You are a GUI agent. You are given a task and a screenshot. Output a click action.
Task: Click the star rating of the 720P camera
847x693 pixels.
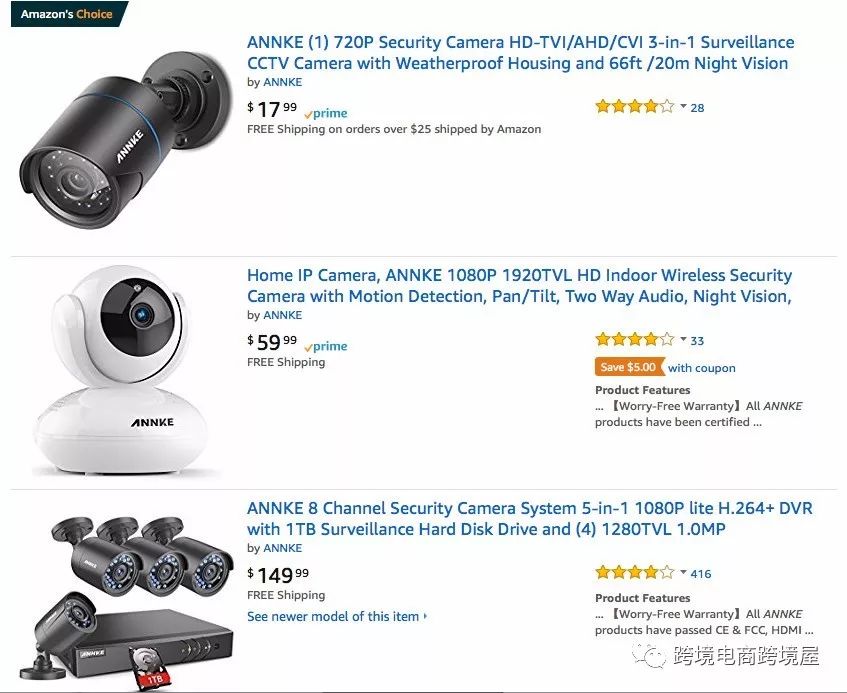pos(635,106)
